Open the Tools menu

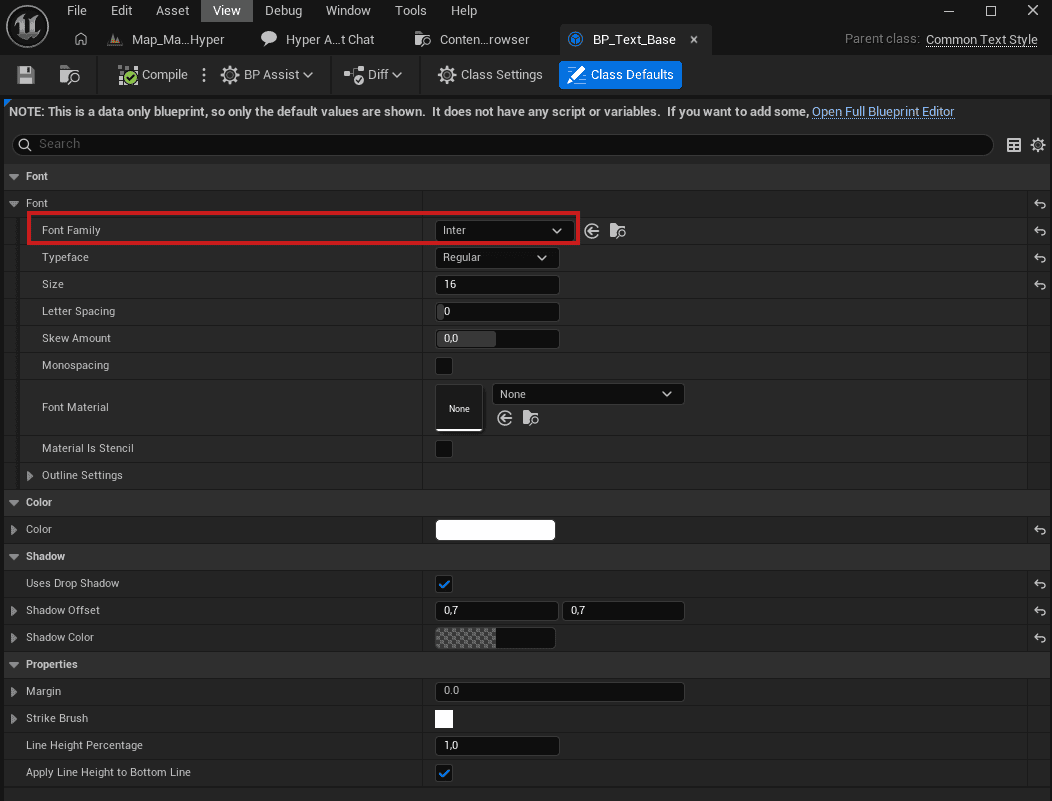point(411,11)
